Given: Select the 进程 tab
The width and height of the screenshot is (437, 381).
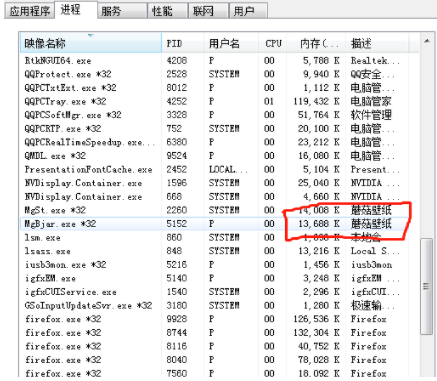Looking at the screenshot, I should (x=76, y=10).
